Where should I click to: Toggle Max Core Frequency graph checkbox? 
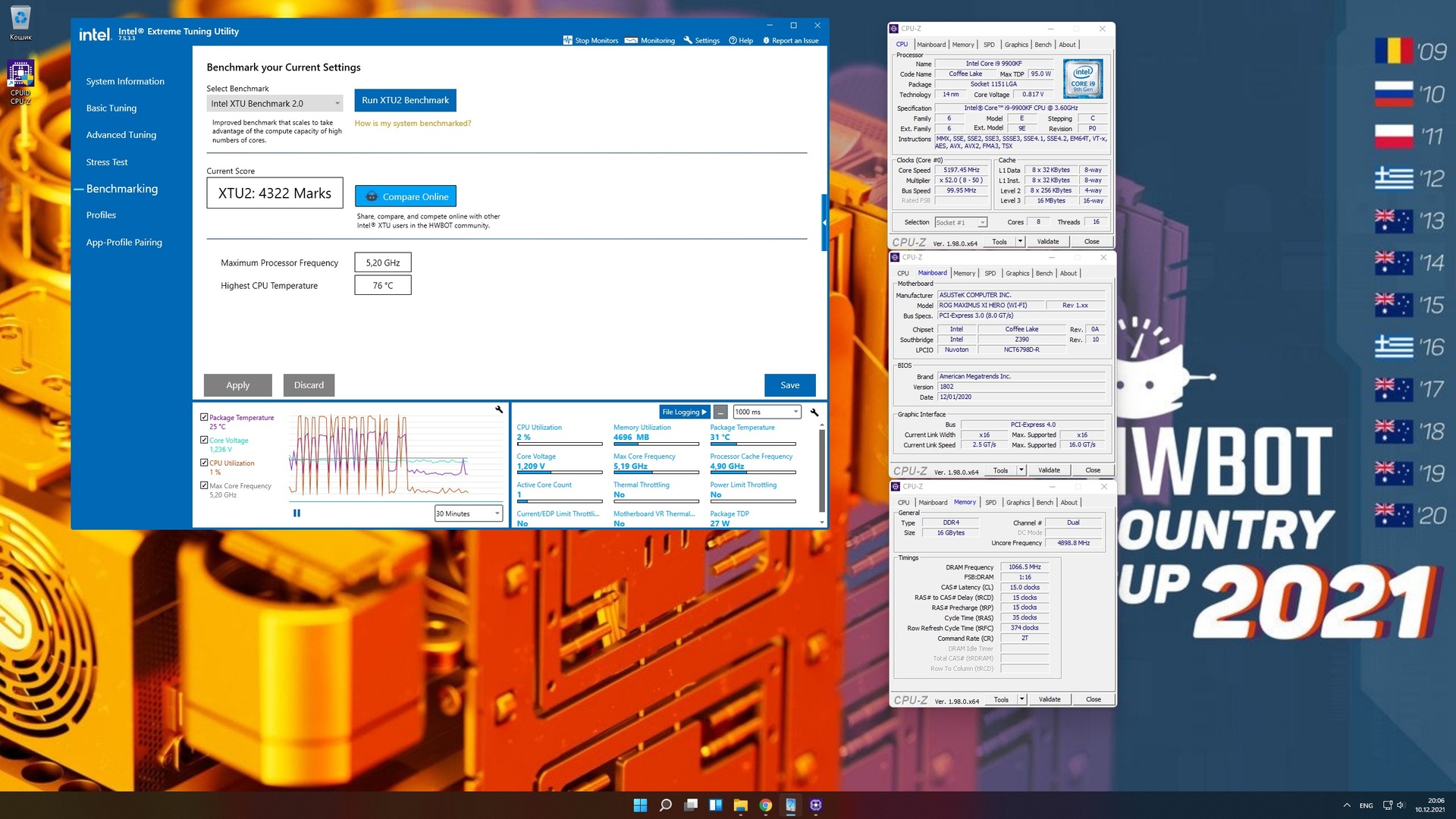pos(204,485)
